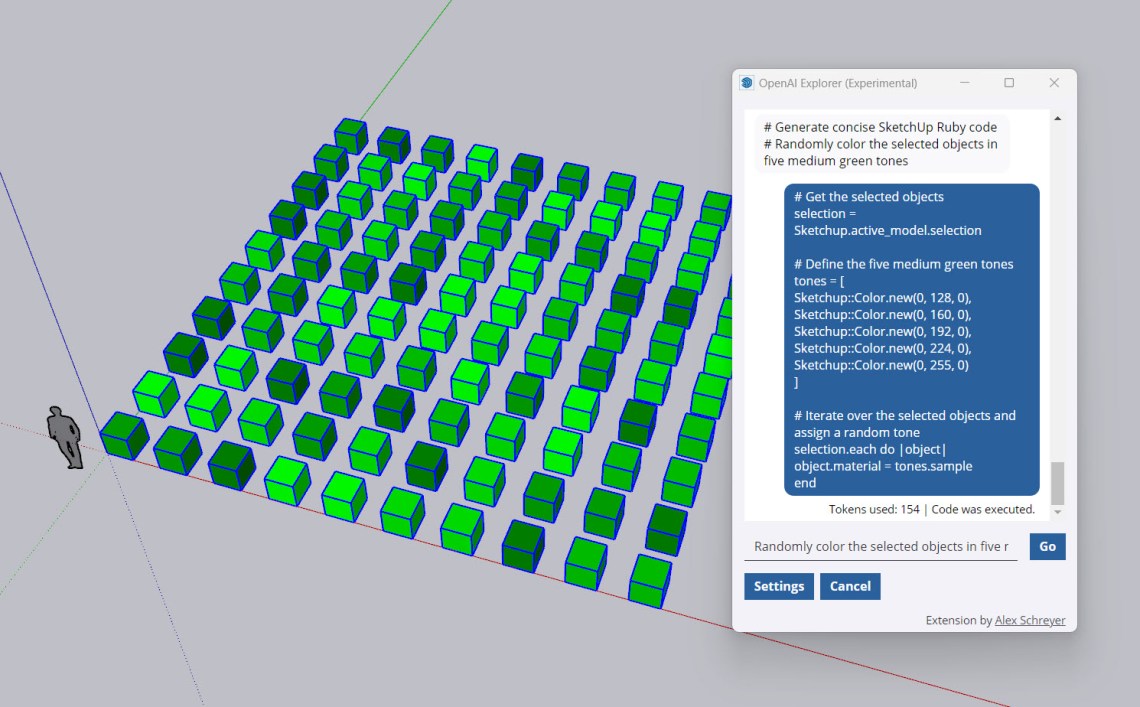Click the Cancel button
Image resolution: width=1140 pixels, height=707 pixels.
(850, 586)
